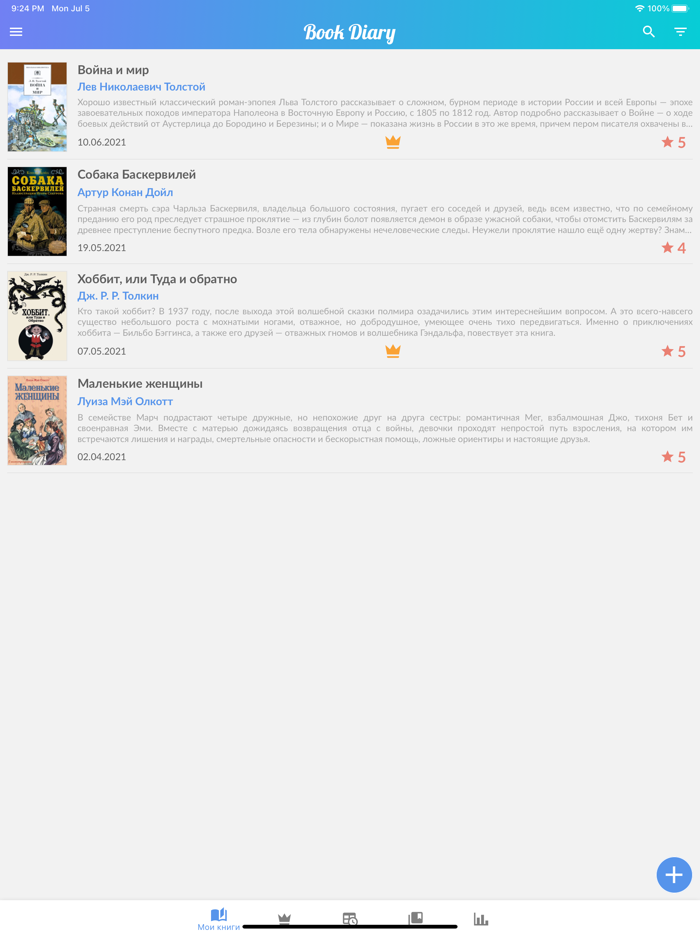Click author link Дж. Р. Р. Толкин

pyautogui.click(x=118, y=296)
